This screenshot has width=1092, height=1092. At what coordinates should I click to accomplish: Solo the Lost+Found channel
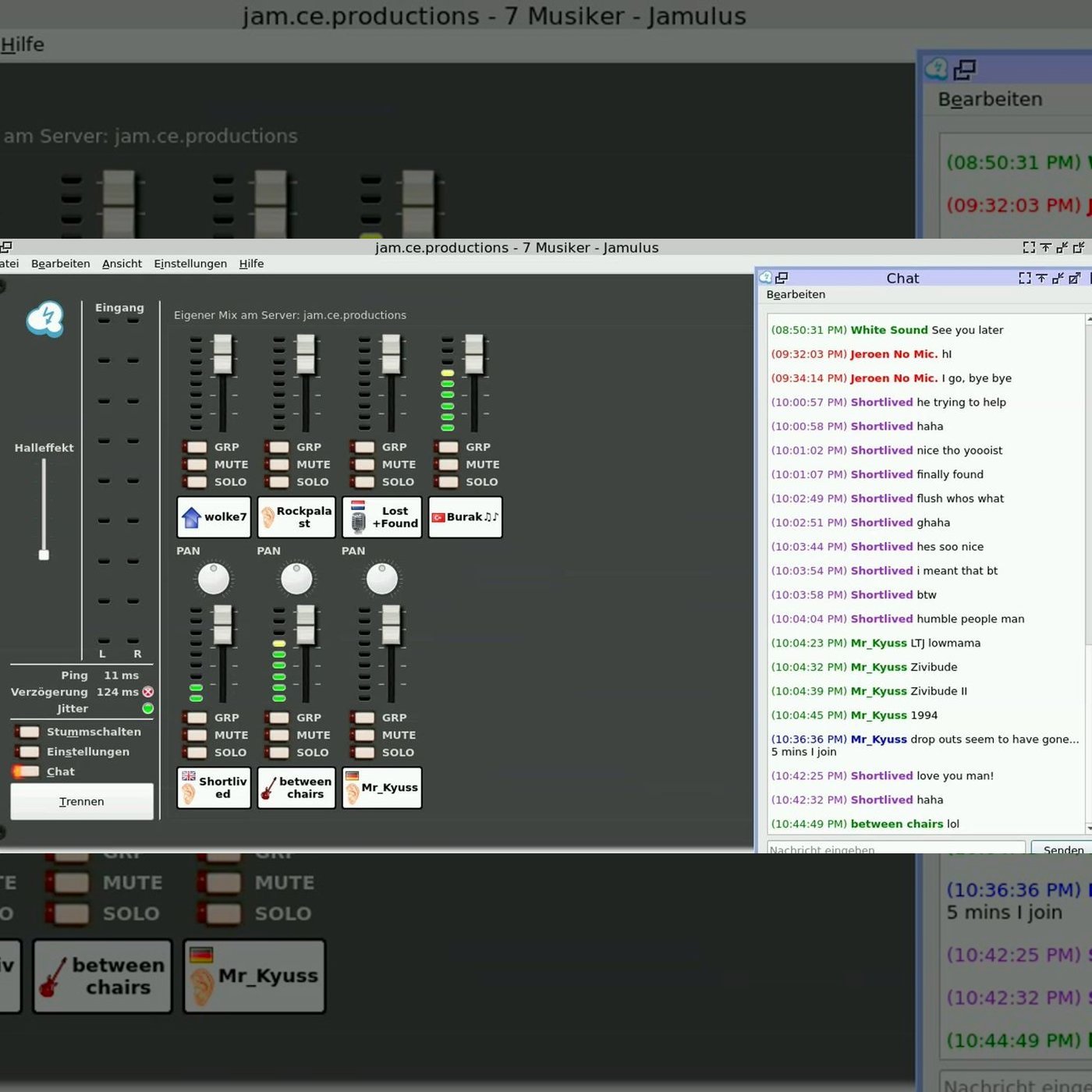362,482
